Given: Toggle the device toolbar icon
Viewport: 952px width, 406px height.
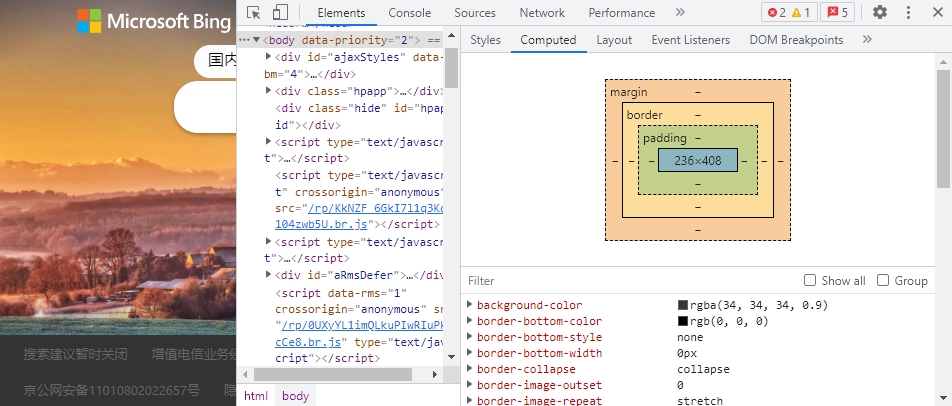Looking at the screenshot, I should click(280, 13).
